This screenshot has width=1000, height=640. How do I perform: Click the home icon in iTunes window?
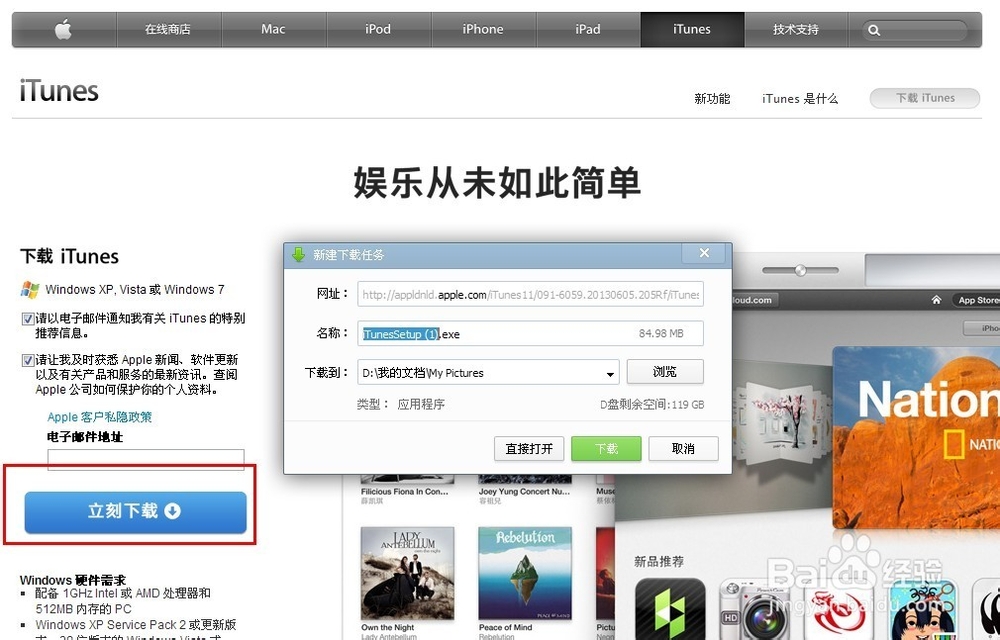pos(936,300)
